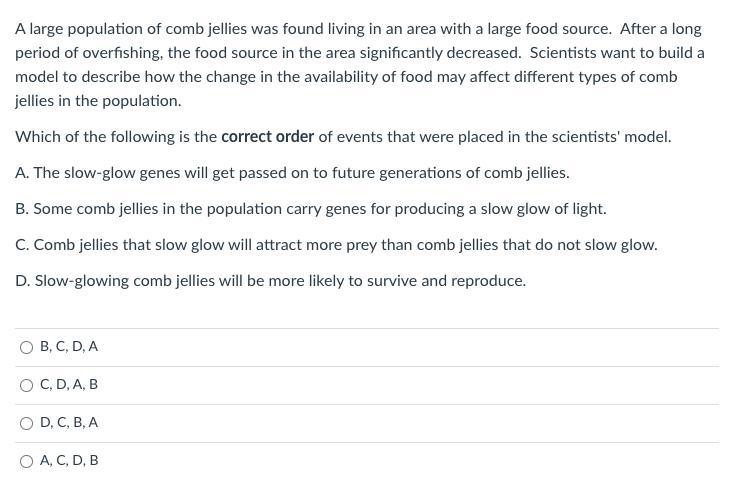Click the answer label text 'B, C, D, A'
Viewport: 732px width, 486px height.
tap(69, 347)
